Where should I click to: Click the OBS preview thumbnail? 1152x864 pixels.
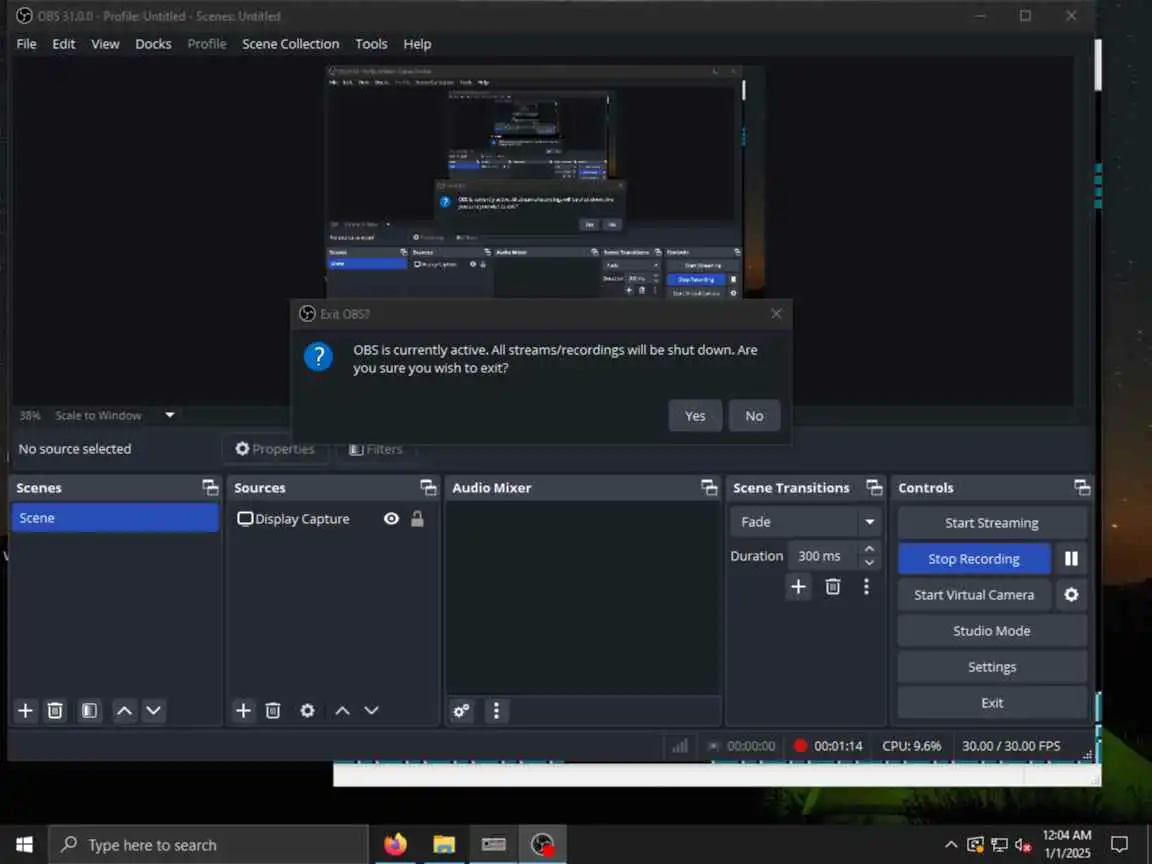tap(545, 182)
